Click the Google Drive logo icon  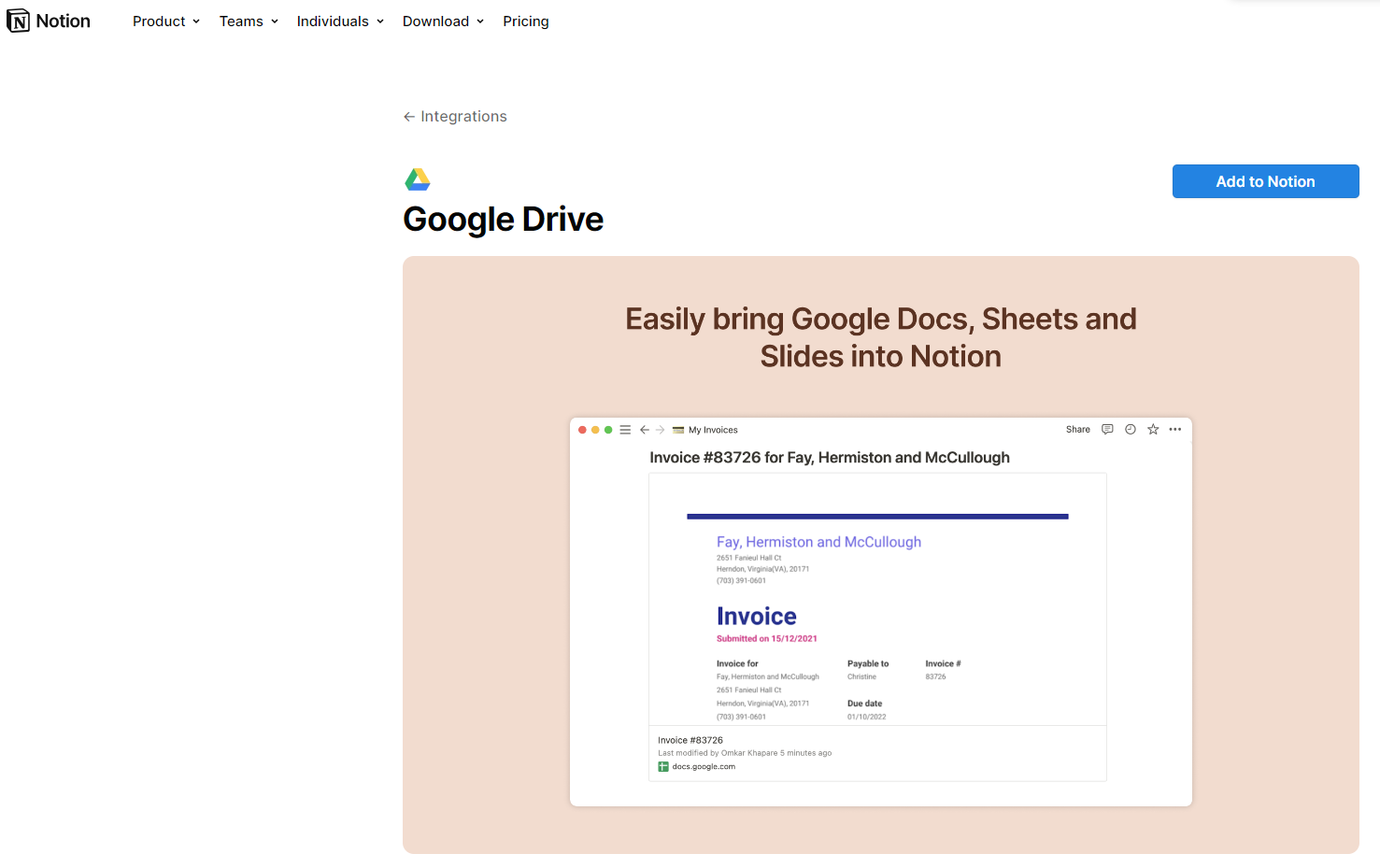click(x=418, y=178)
